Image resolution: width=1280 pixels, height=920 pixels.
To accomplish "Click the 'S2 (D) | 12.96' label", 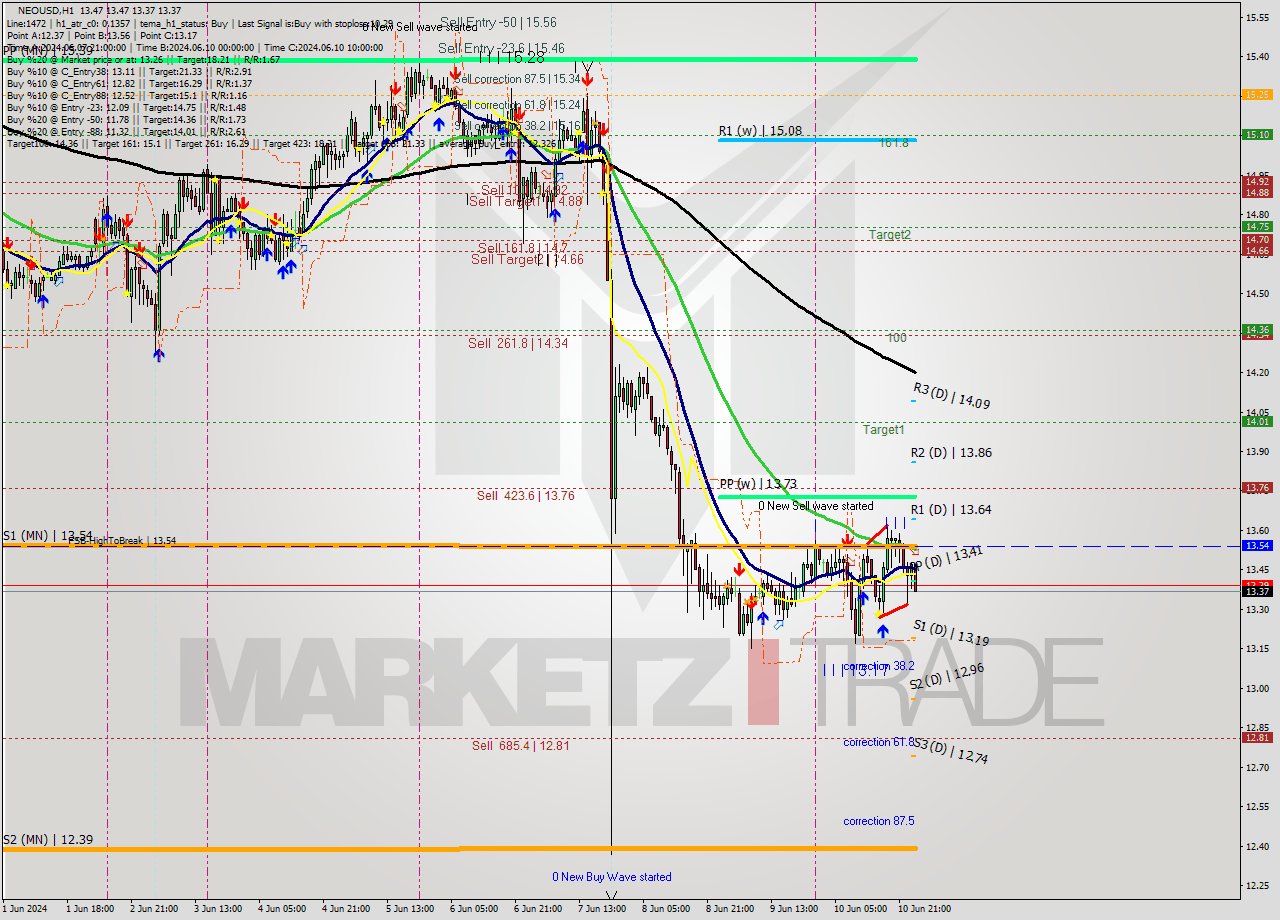I will tap(947, 677).
